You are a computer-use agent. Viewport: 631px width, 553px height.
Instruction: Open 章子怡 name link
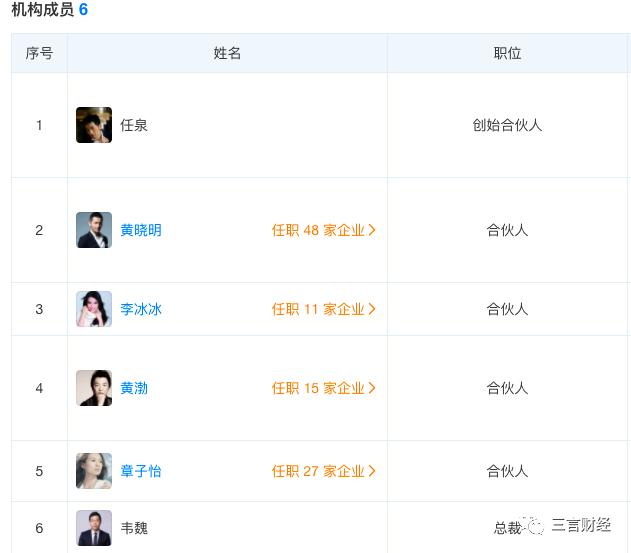tap(141, 471)
